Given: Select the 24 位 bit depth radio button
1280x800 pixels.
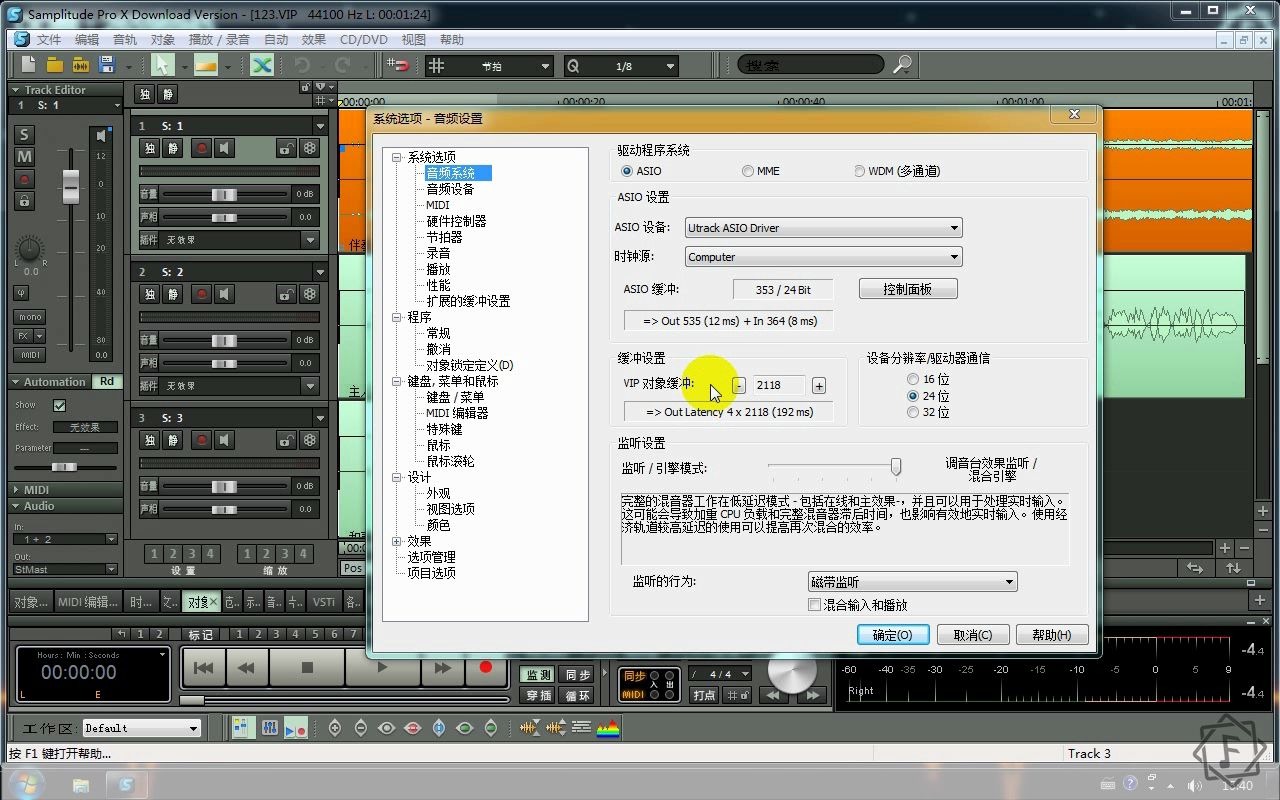Looking at the screenshot, I should (911, 396).
